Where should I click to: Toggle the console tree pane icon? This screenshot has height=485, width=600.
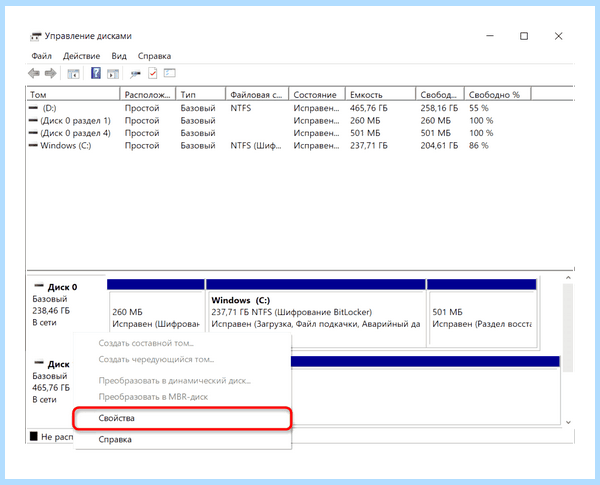point(73,73)
